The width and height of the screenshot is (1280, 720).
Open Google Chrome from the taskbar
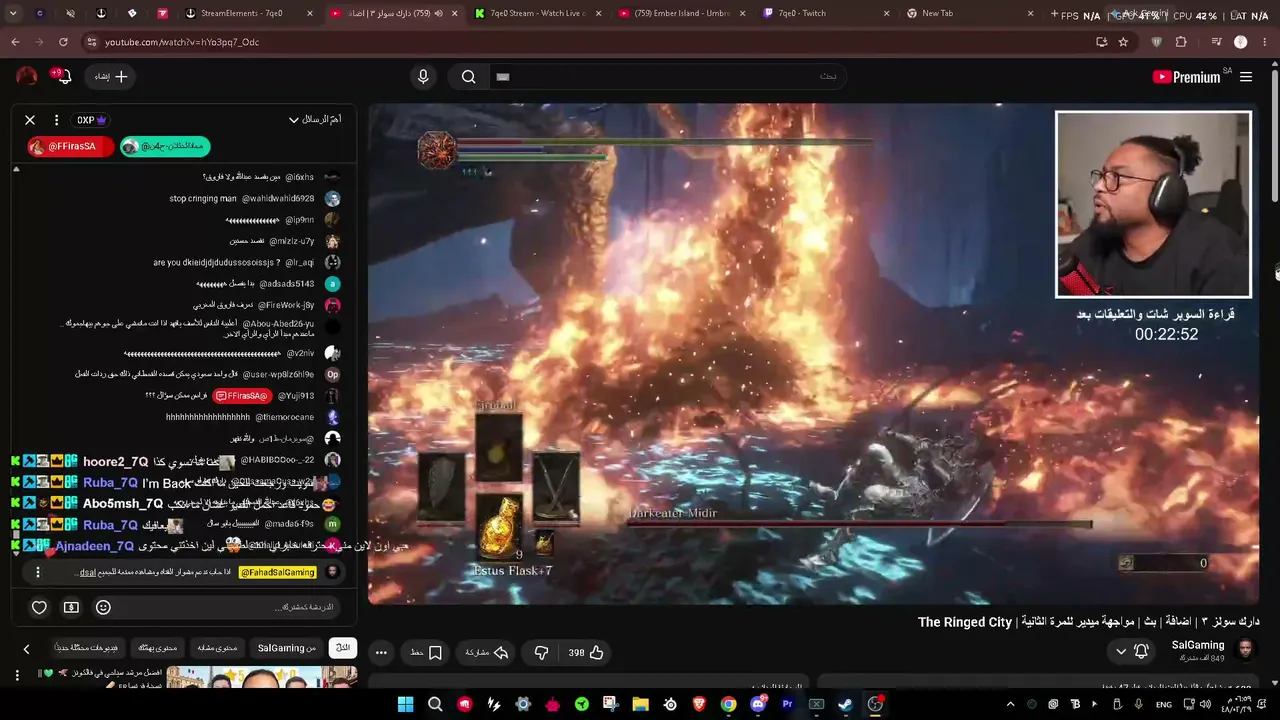tap(728, 704)
